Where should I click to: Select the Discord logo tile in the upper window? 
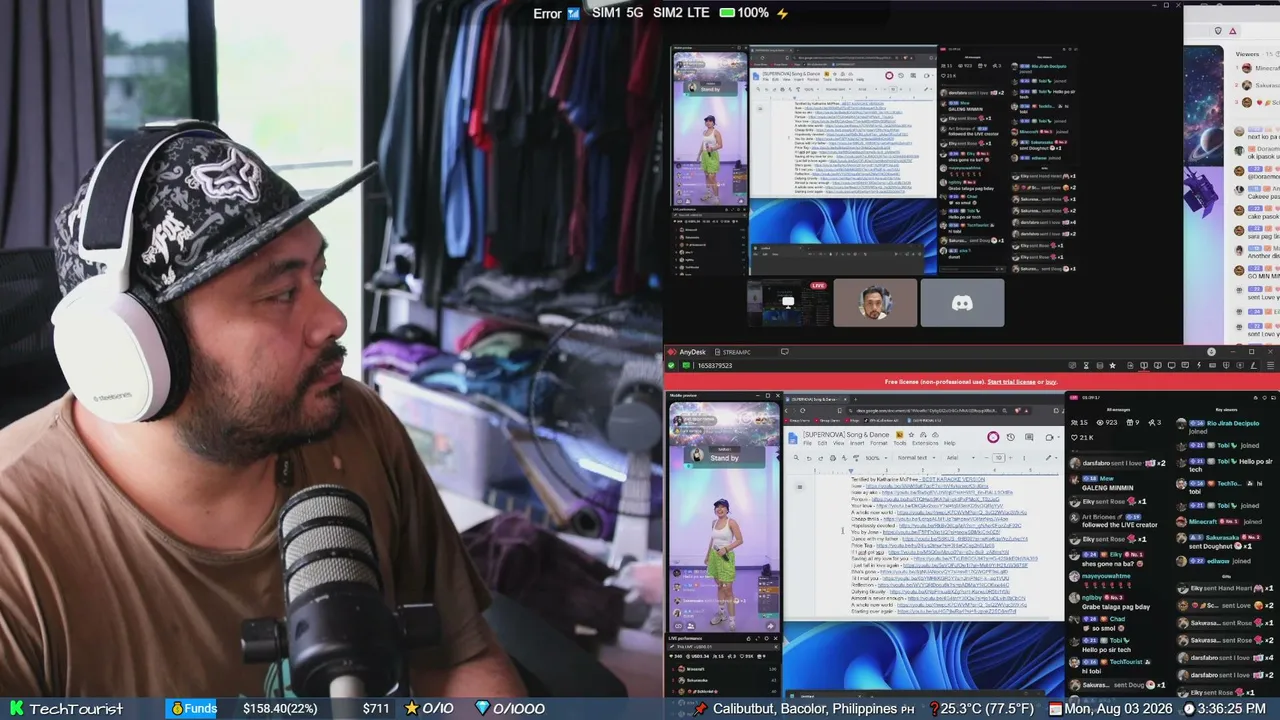[962, 302]
